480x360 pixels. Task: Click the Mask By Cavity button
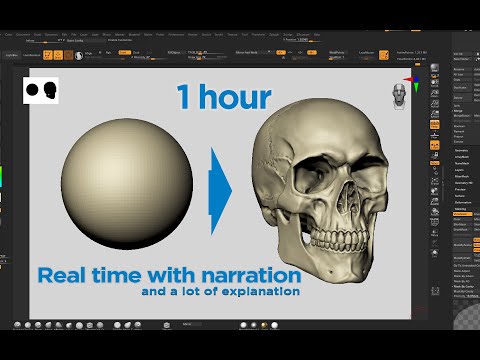point(464,291)
